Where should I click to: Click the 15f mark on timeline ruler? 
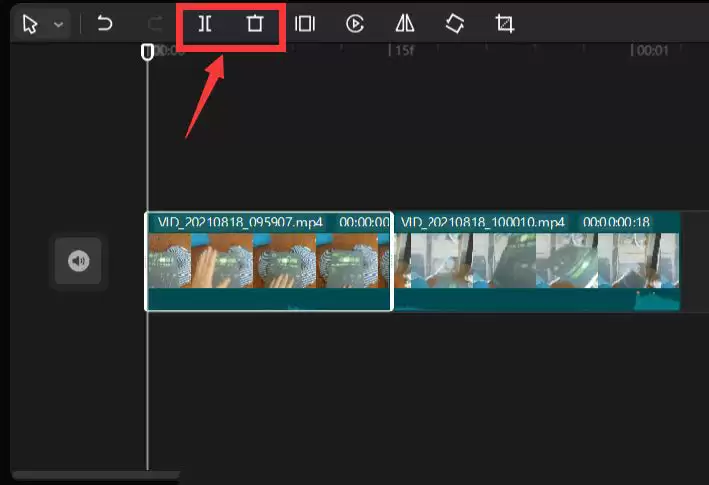tap(402, 50)
